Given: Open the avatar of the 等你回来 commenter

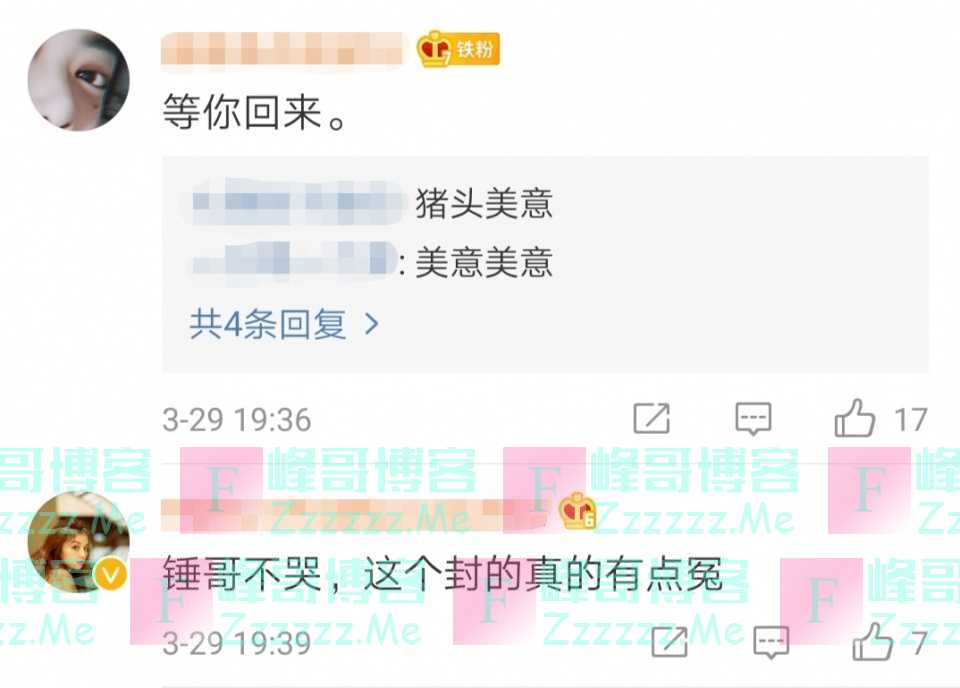Looking at the screenshot, I should 78,80.
